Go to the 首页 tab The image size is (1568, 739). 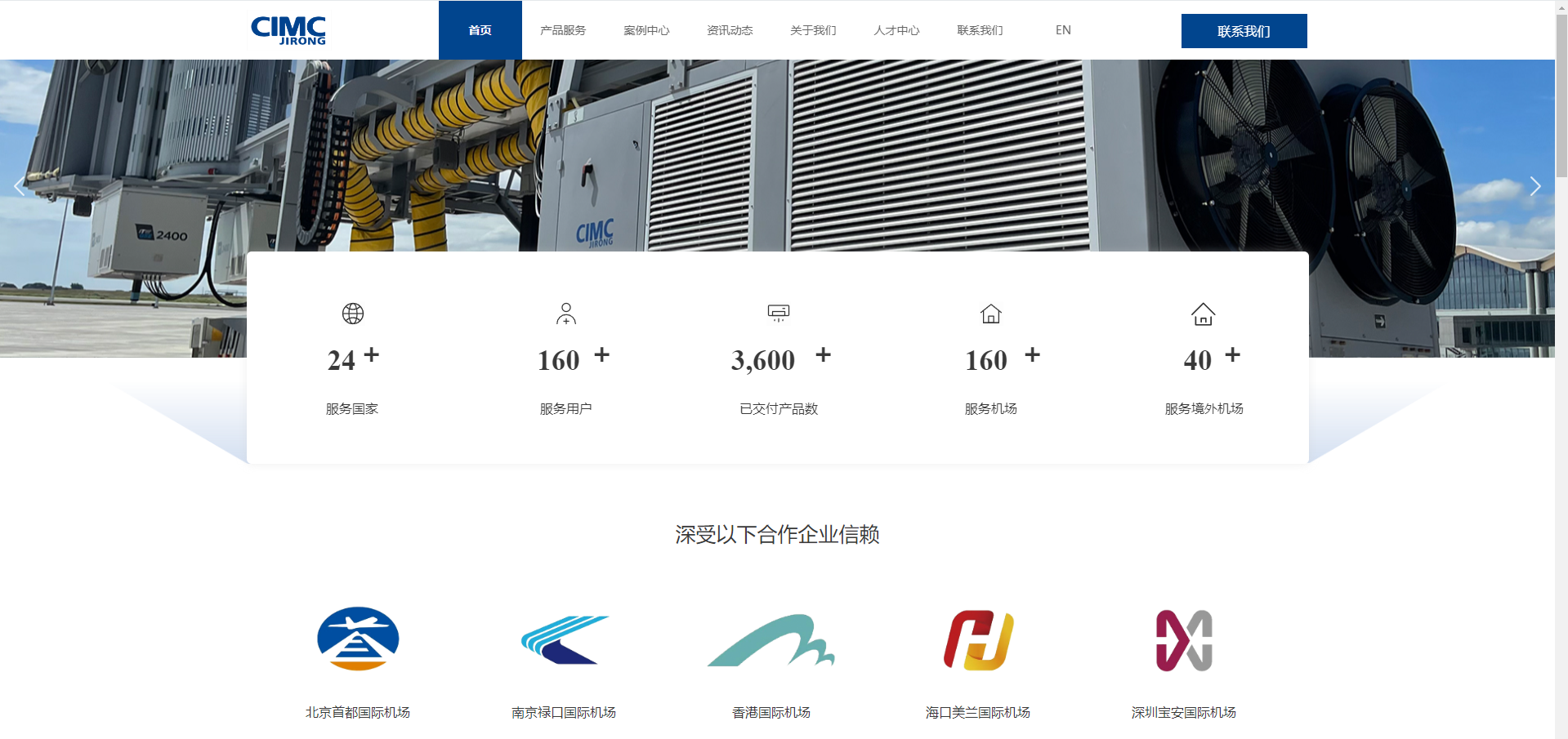click(480, 30)
